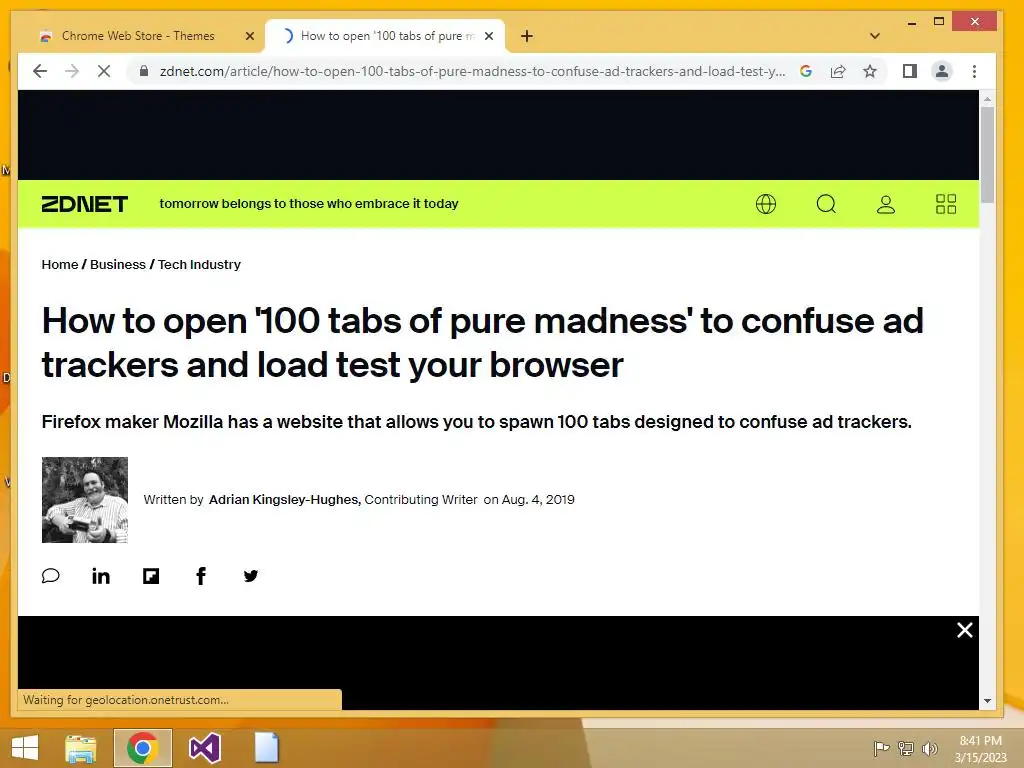Open ZDNET user account icon
1024x768 pixels.
tap(886, 204)
